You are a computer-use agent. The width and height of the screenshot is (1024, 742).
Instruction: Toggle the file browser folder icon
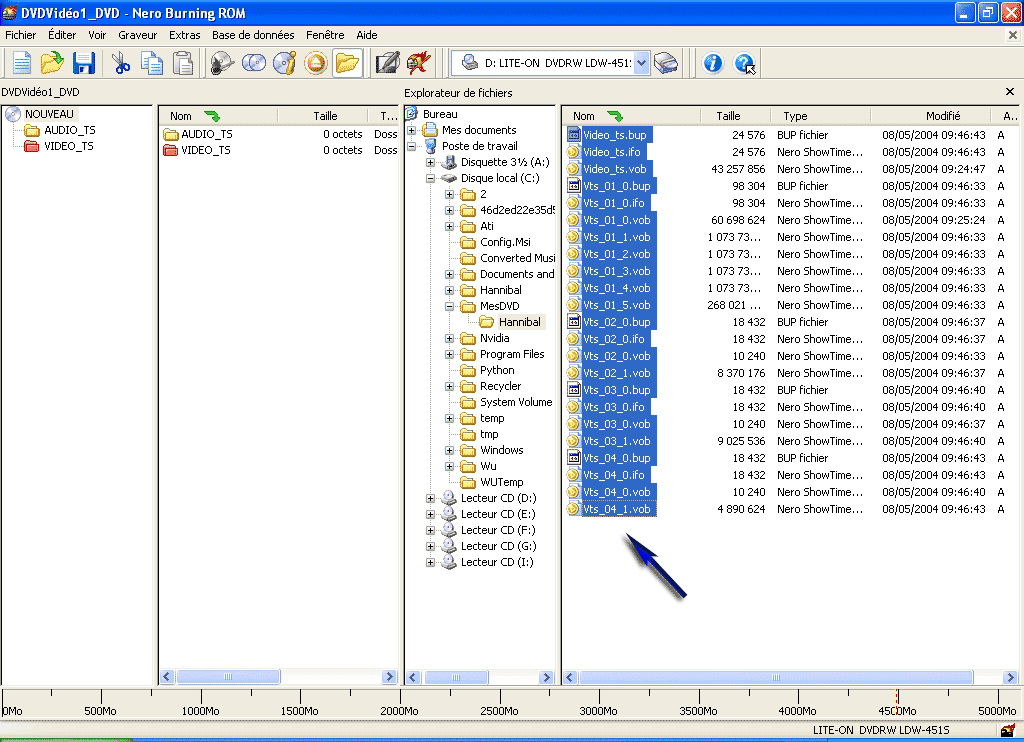point(347,63)
